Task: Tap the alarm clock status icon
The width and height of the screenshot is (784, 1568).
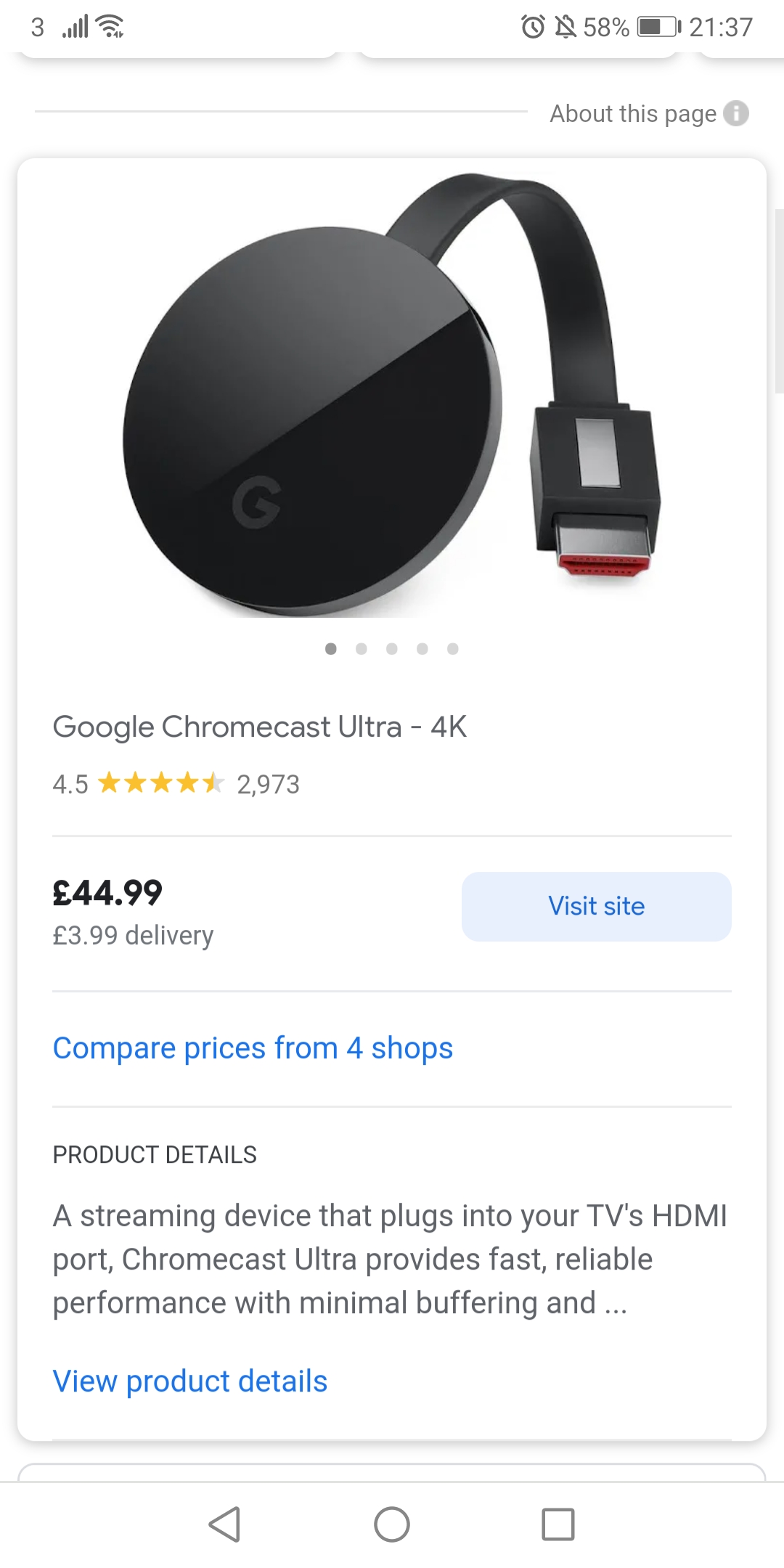Action: pos(533,28)
